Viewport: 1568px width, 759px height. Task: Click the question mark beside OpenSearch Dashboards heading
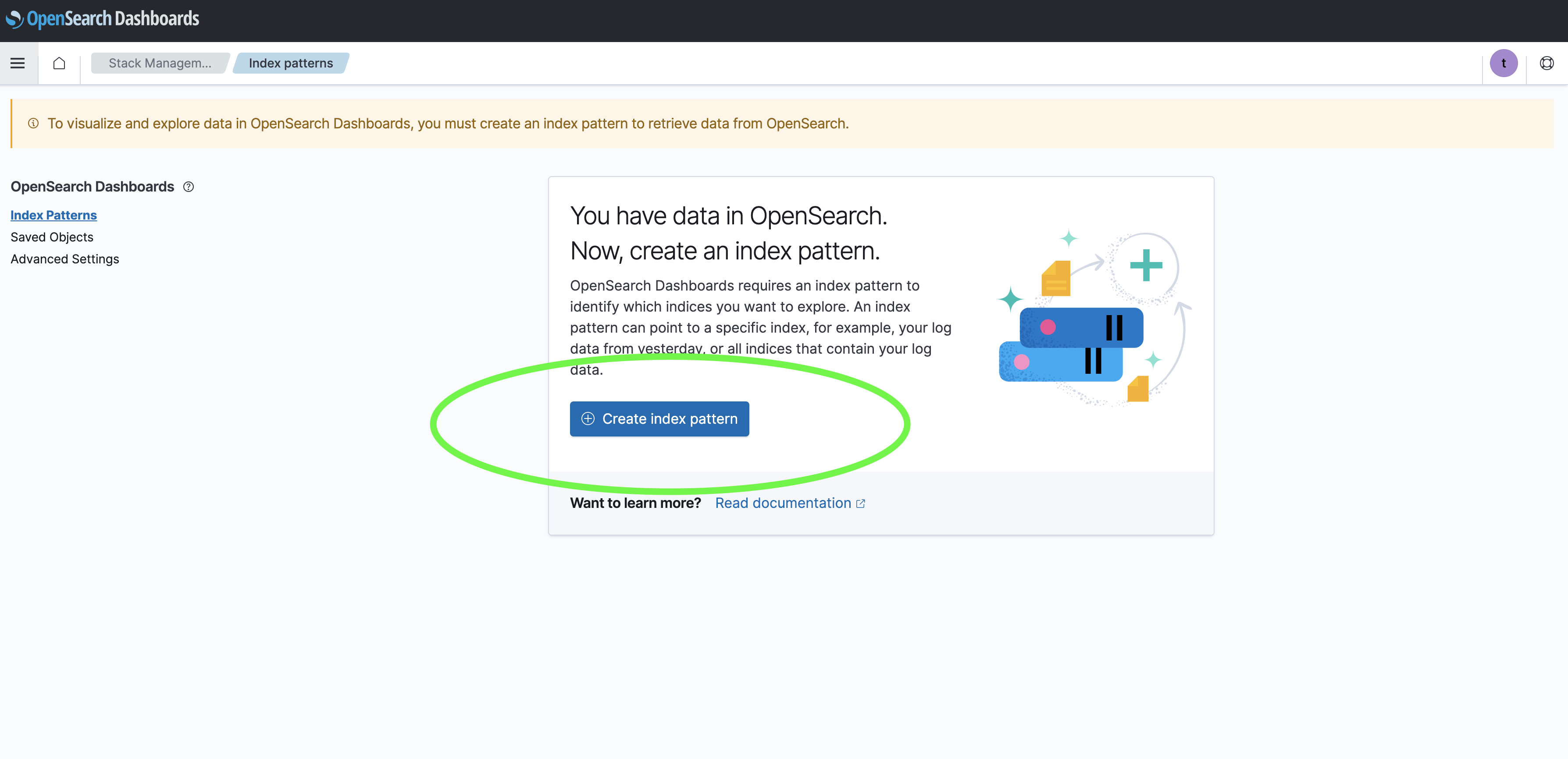point(189,187)
